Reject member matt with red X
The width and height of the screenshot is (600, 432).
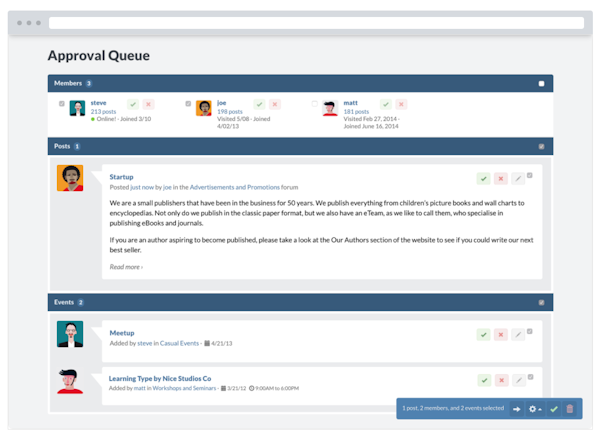401,104
